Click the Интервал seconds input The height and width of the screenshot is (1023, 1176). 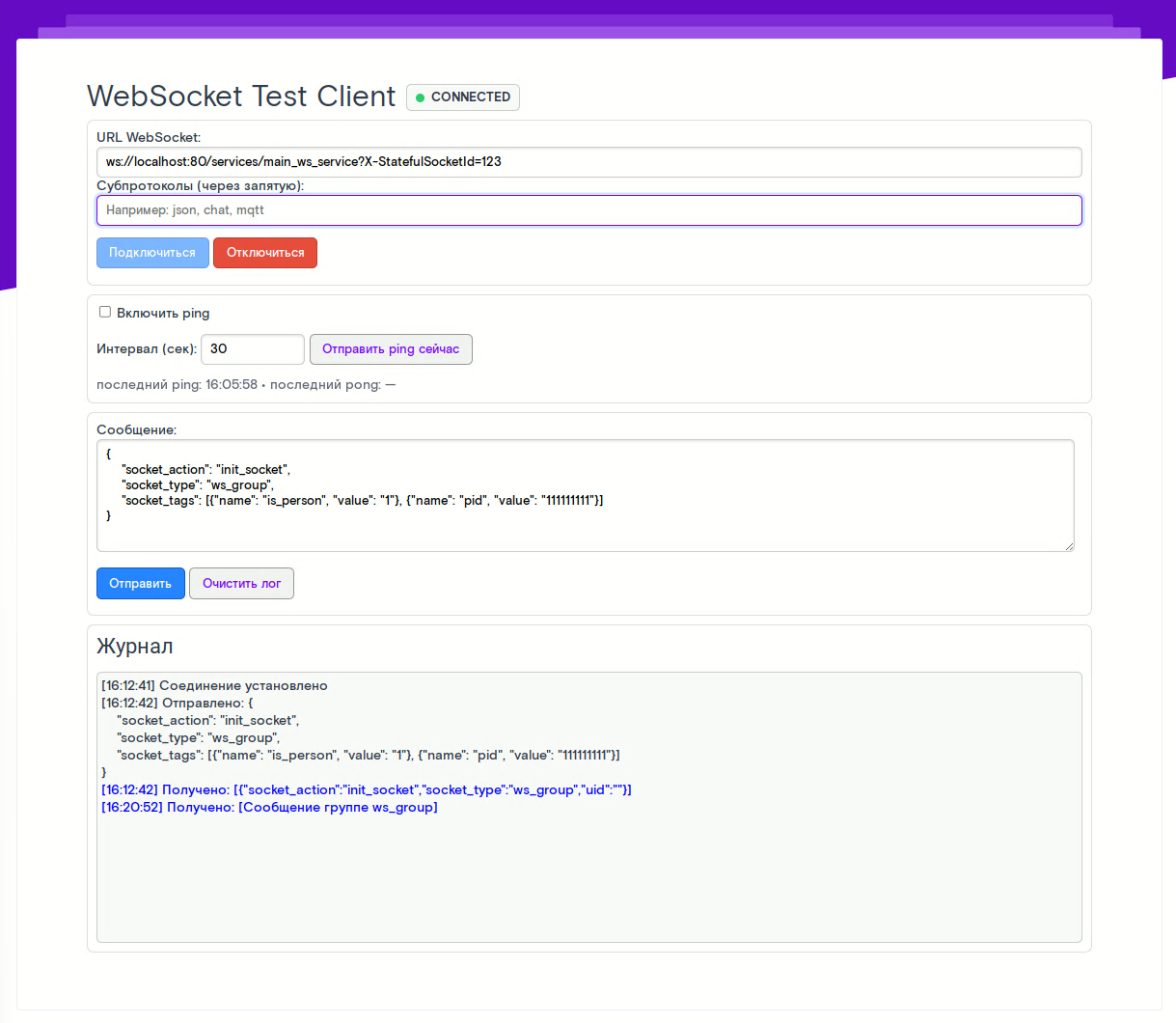tap(252, 349)
